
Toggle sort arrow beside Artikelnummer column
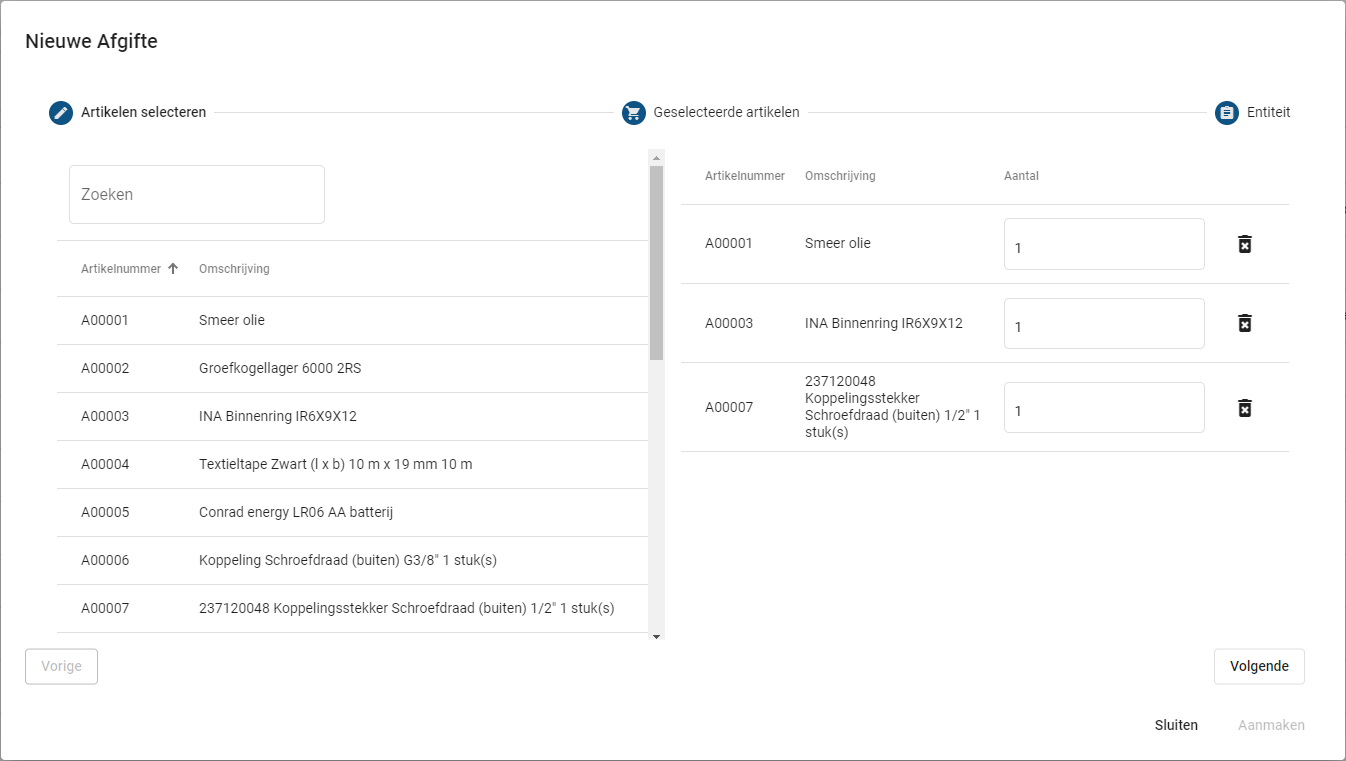coord(173,269)
